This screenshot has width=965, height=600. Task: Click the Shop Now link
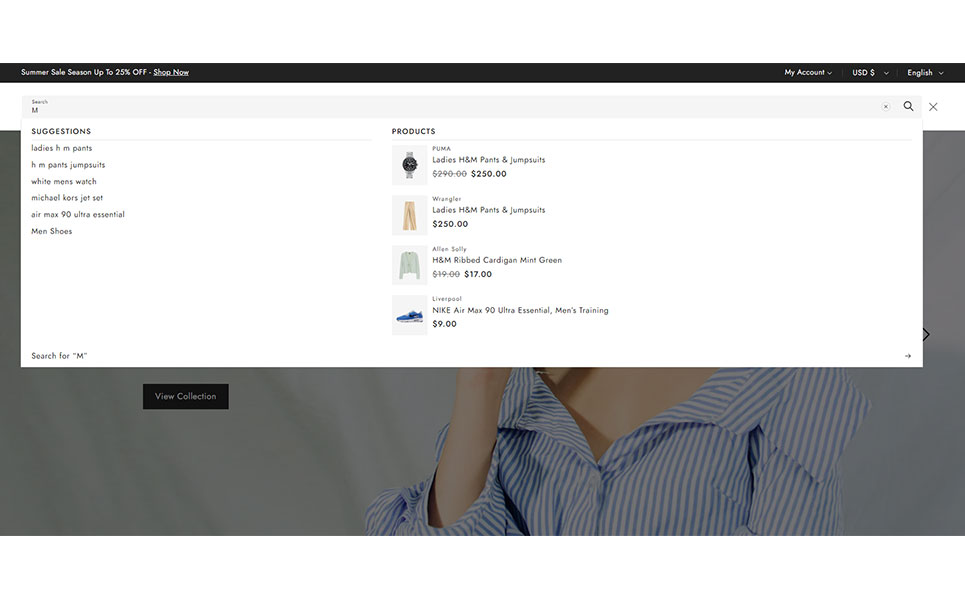171,73
